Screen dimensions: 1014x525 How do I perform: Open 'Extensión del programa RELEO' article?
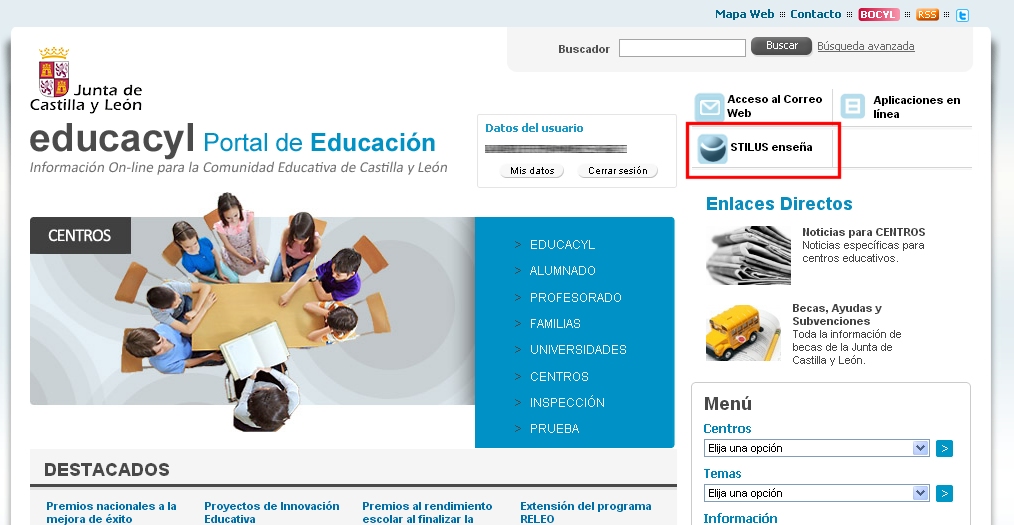coord(585,512)
